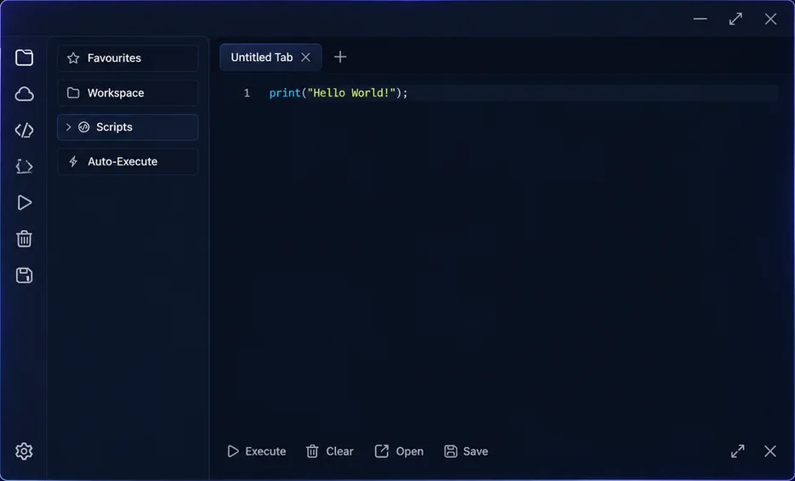
Task: Expand the Scripts chevron
Action: [68, 127]
